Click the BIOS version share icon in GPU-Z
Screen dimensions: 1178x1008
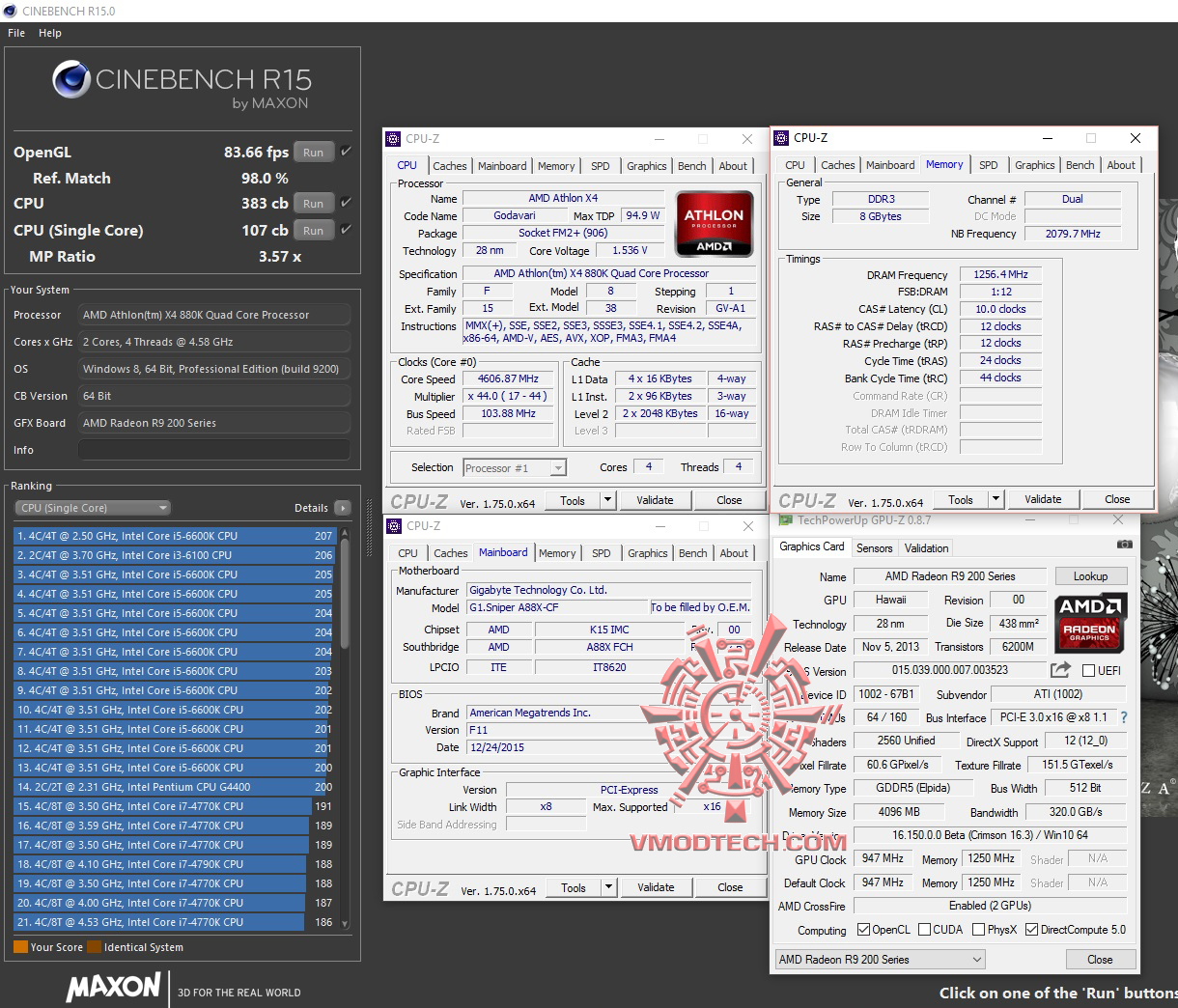[x=1060, y=669]
